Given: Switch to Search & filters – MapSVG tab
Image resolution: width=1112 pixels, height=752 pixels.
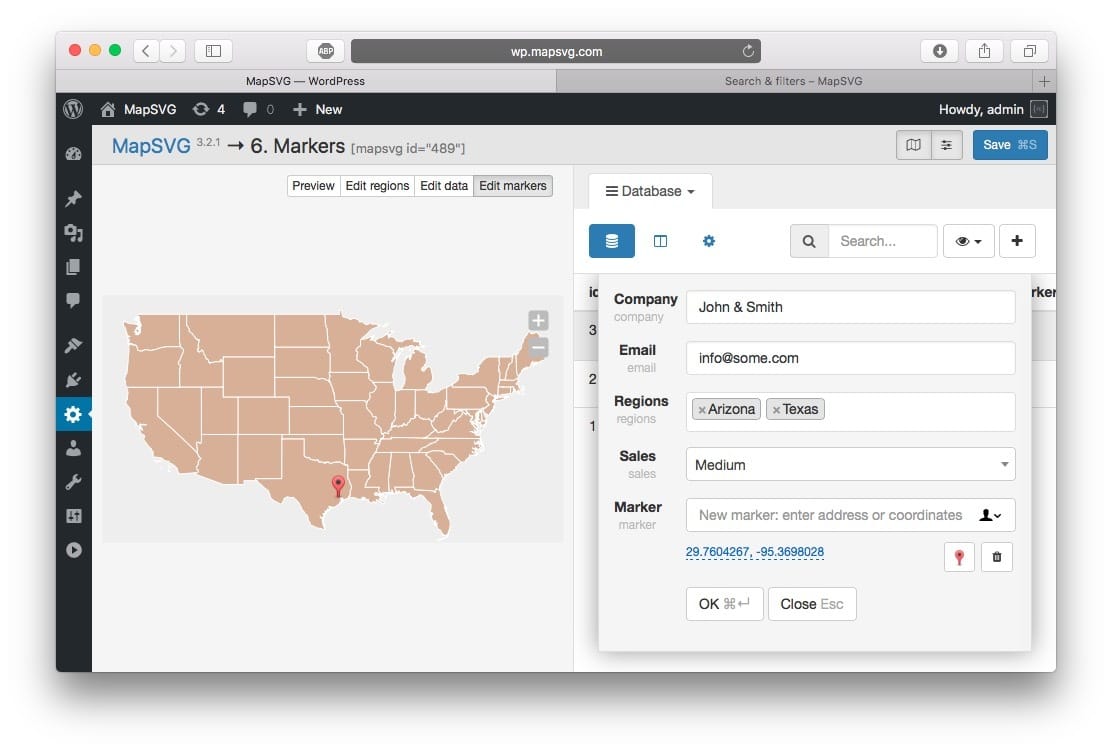Looking at the screenshot, I should [x=794, y=81].
